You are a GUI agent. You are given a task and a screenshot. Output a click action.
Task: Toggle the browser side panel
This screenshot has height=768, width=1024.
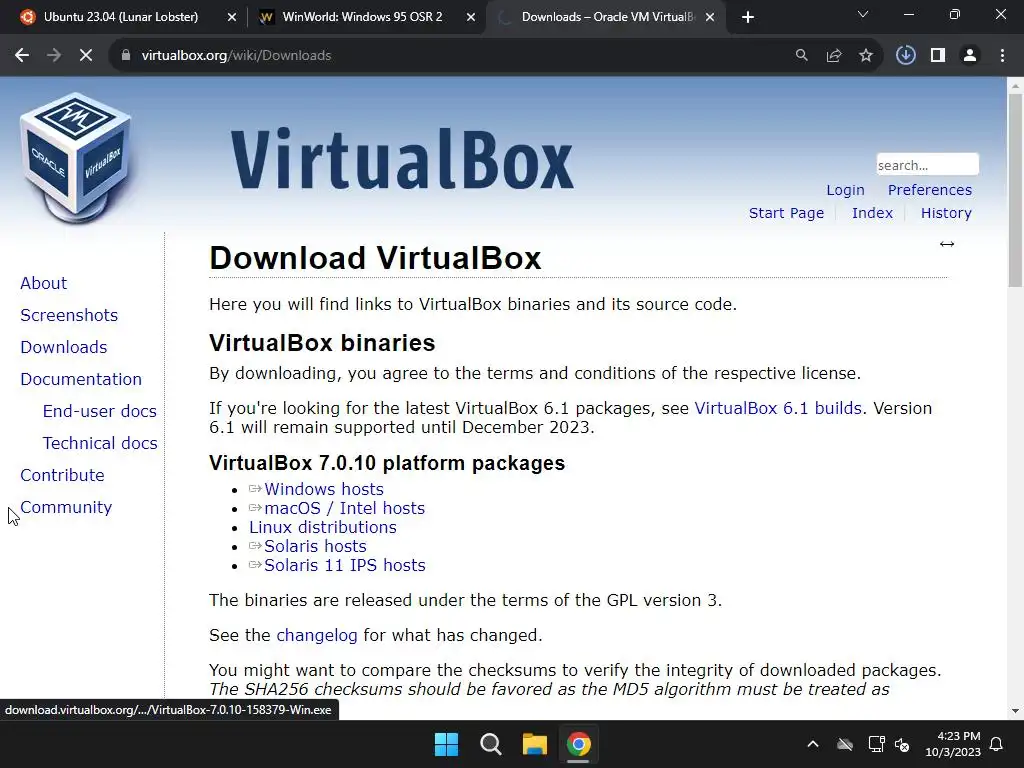[938, 56]
